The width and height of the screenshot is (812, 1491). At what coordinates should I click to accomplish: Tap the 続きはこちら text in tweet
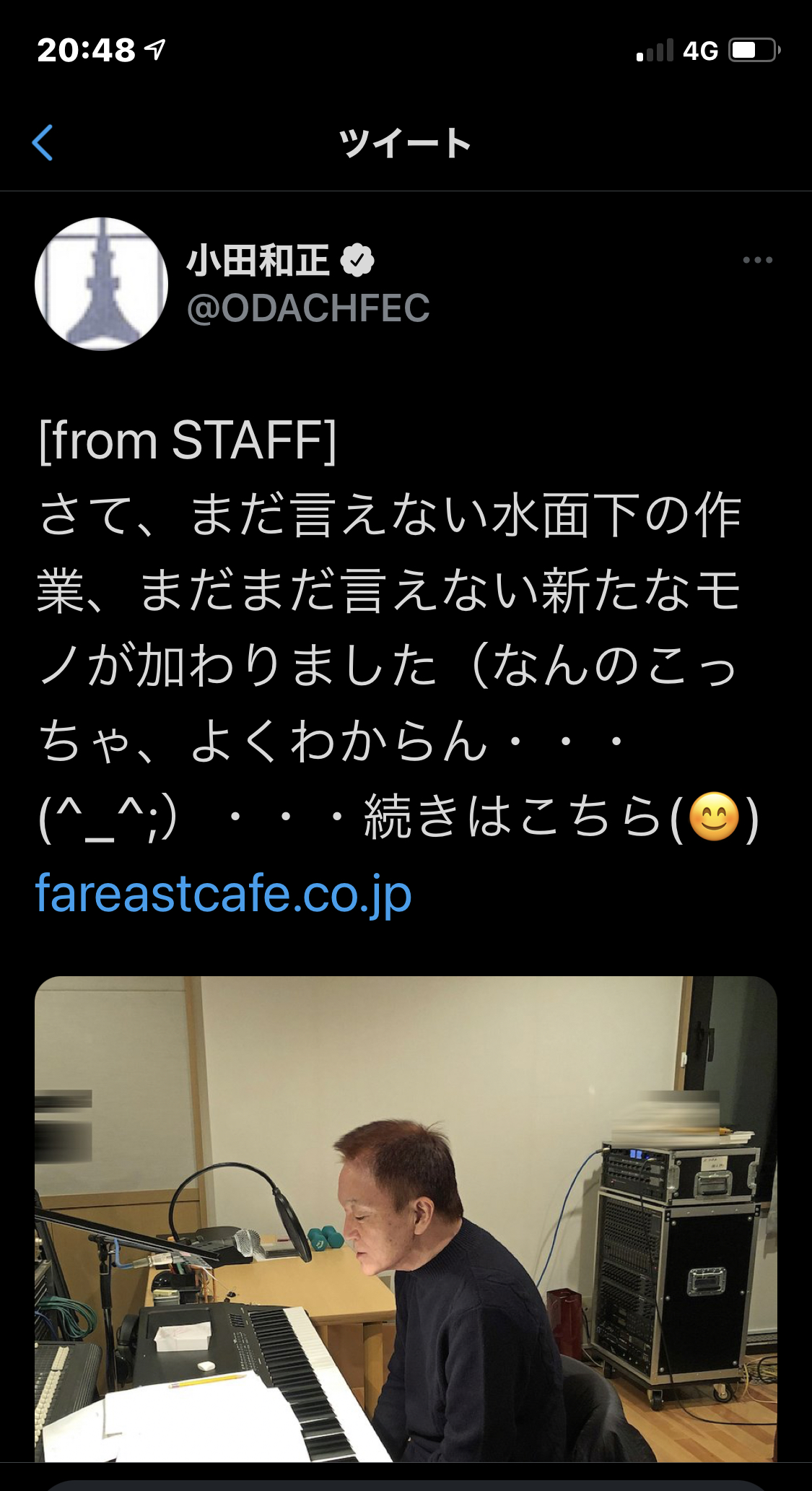[x=512, y=817]
